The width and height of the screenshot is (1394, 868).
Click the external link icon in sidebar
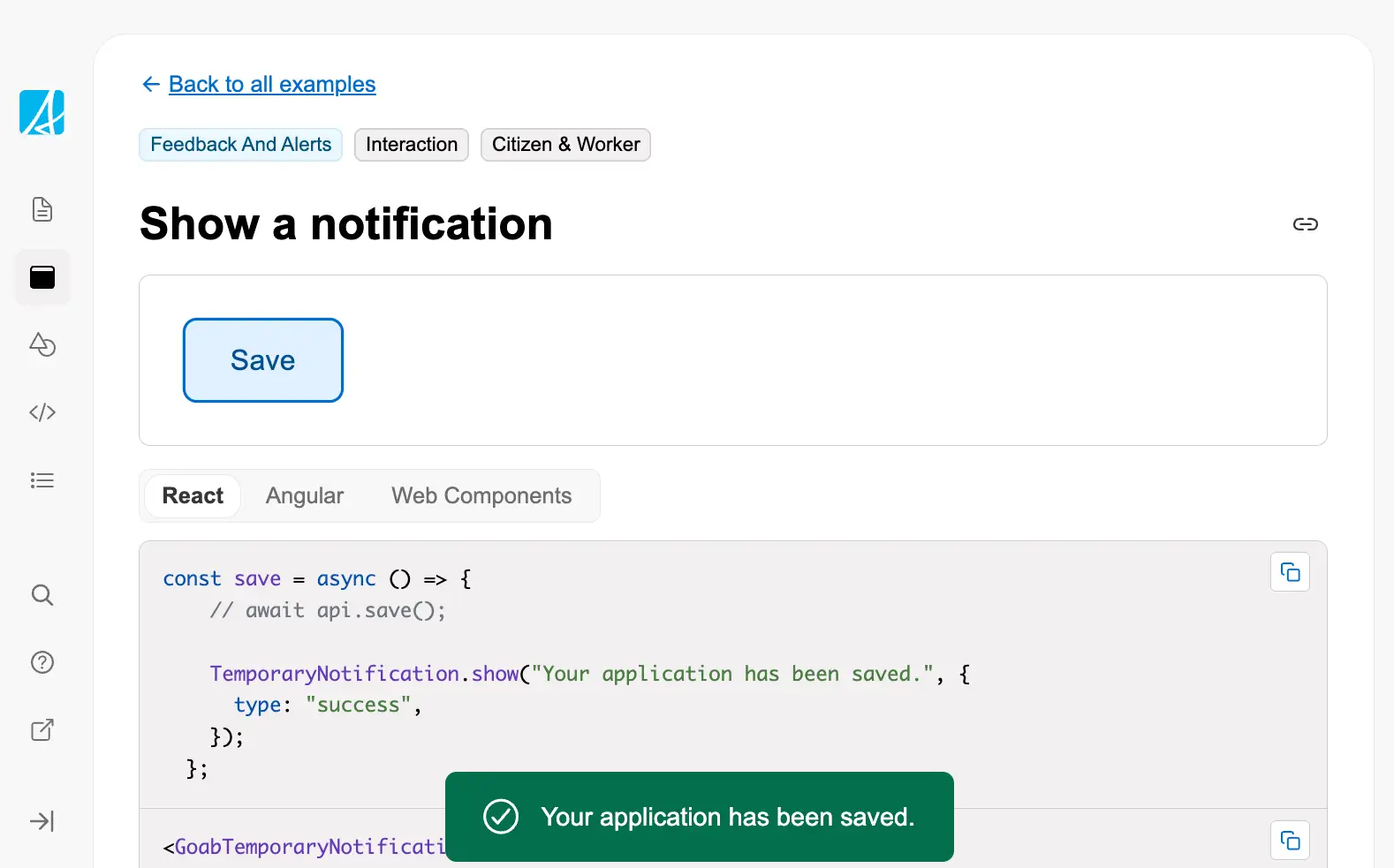pyautogui.click(x=42, y=730)
